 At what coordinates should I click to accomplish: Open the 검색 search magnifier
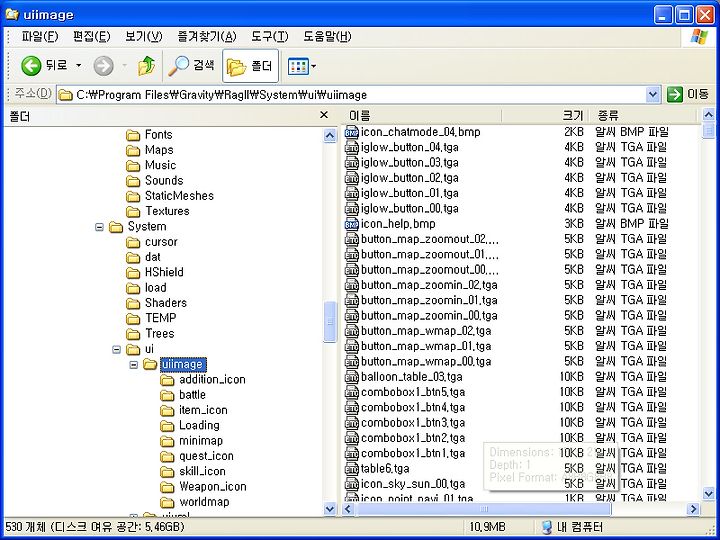178,66
